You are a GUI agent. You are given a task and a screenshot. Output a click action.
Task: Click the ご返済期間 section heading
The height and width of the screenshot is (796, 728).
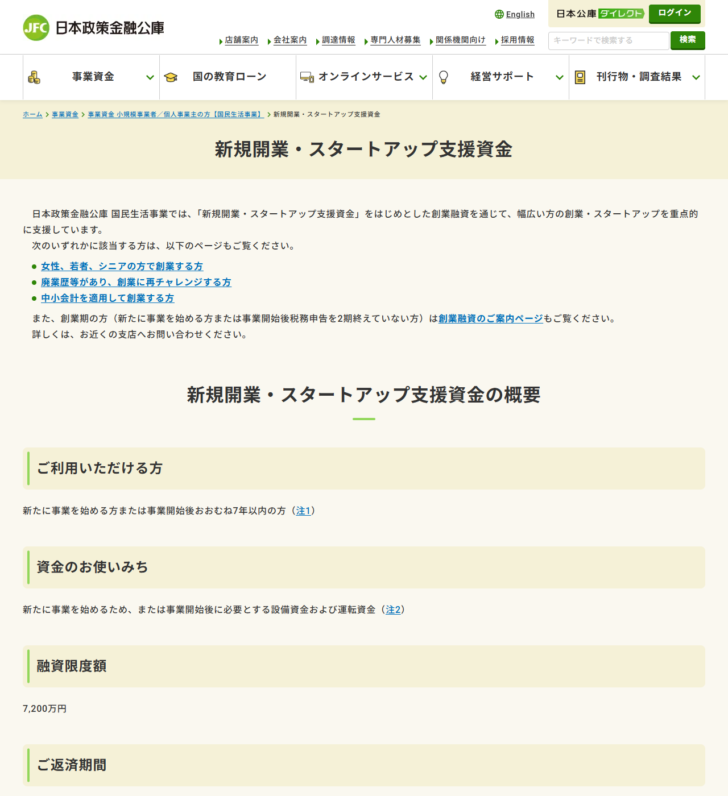(72, 765)
